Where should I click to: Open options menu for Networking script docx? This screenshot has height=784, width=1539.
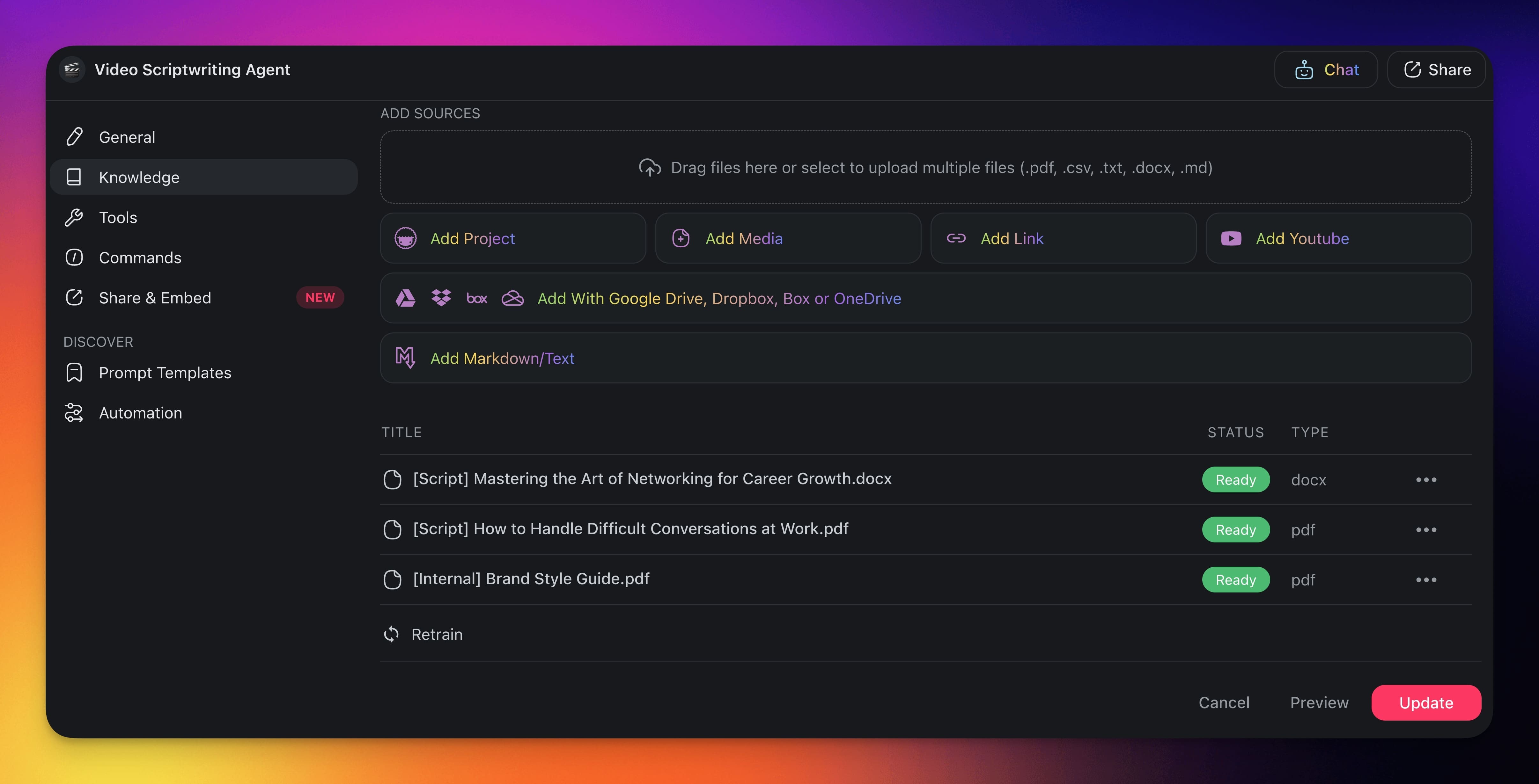(x=1425, y=479)
